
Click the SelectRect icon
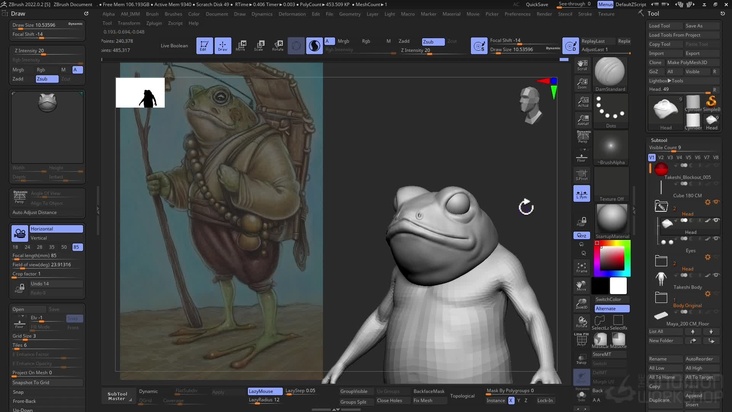click(x=618, y=322)
